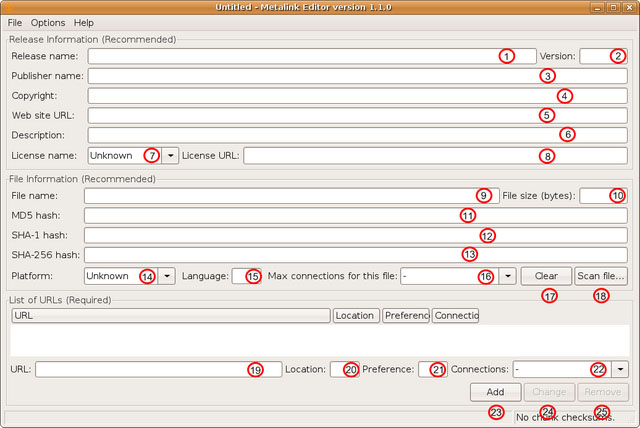Focus the Version input field
The height and width of the screenshot is (428, 640).
603,56
